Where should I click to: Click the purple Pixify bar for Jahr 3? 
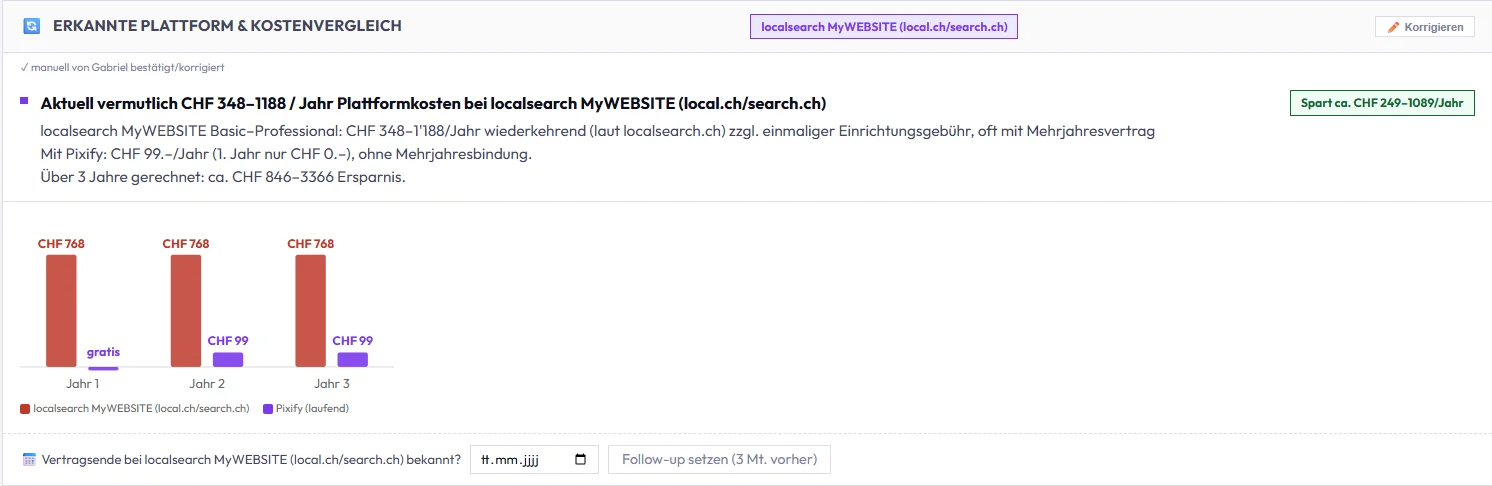point(352,360)
